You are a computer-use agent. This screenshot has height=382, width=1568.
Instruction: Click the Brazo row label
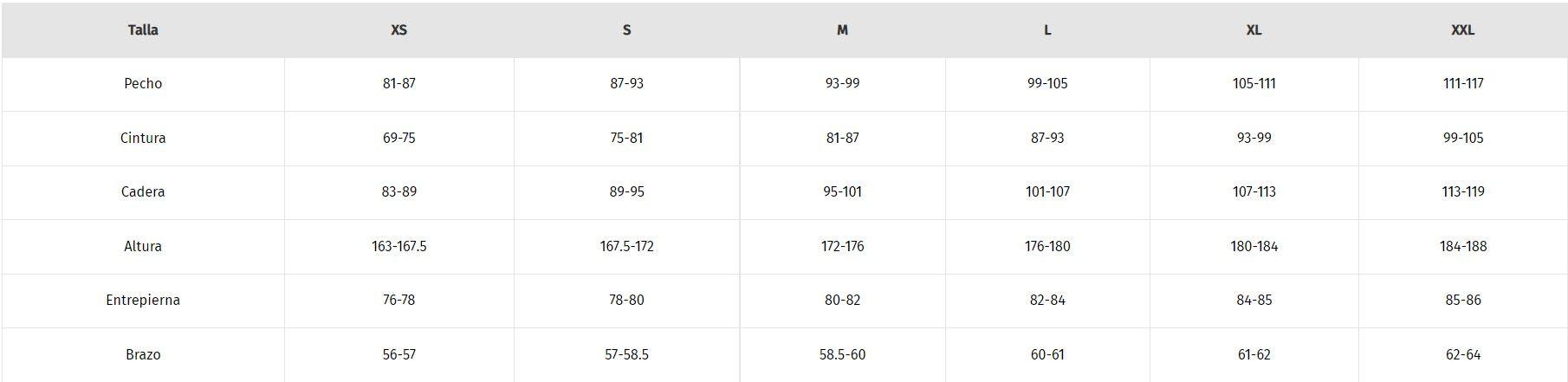click(143, 354)
